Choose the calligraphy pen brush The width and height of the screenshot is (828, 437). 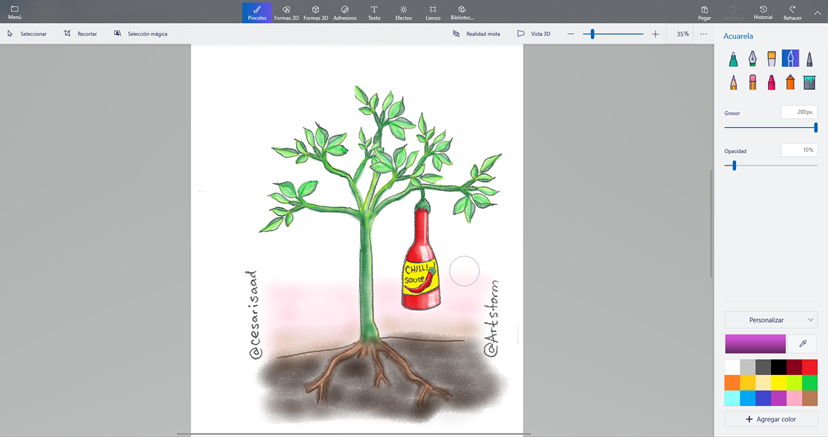coord(752,59)
